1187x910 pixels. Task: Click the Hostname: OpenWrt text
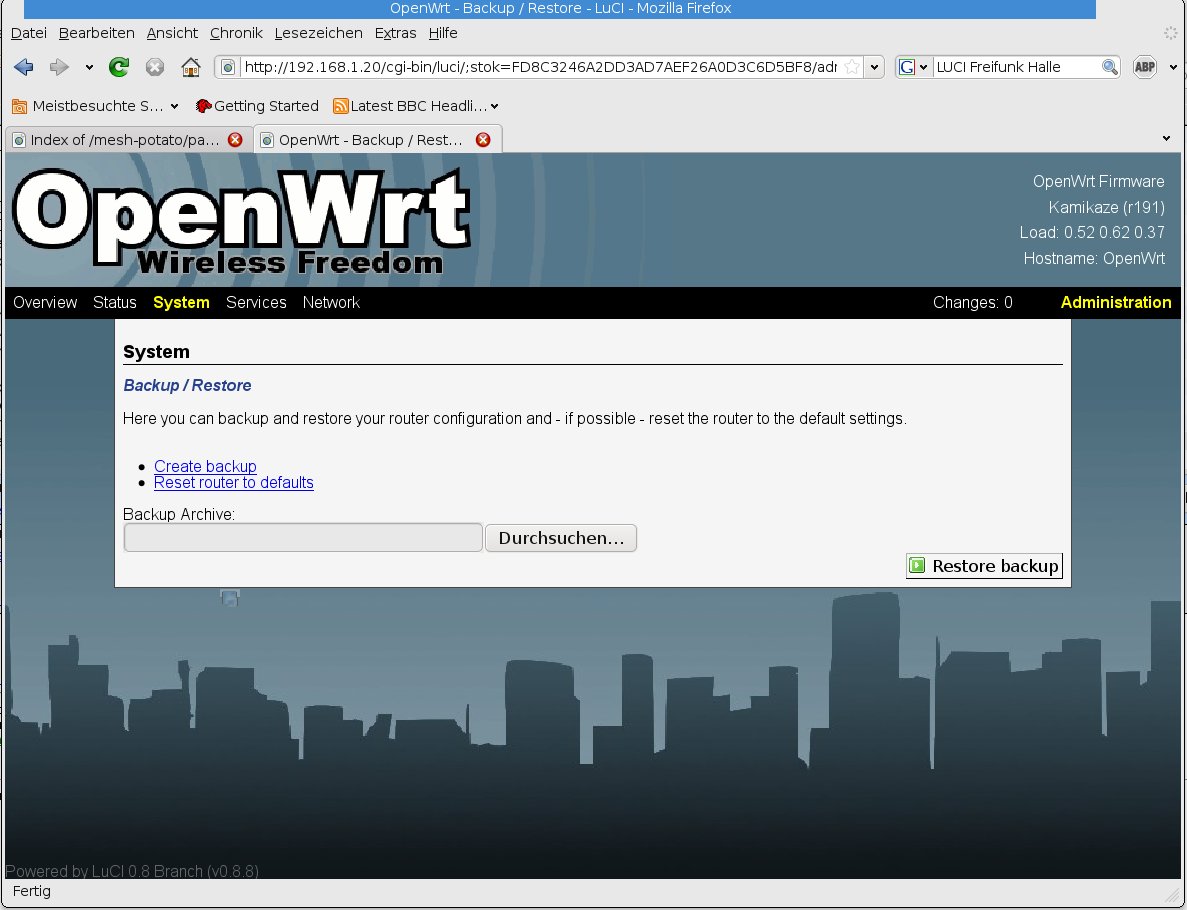pos(1094,259)
